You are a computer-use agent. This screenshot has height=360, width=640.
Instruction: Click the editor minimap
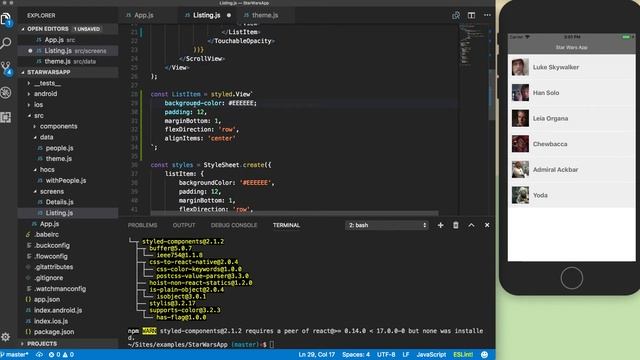pyautogui.click(x=473, y=45)
